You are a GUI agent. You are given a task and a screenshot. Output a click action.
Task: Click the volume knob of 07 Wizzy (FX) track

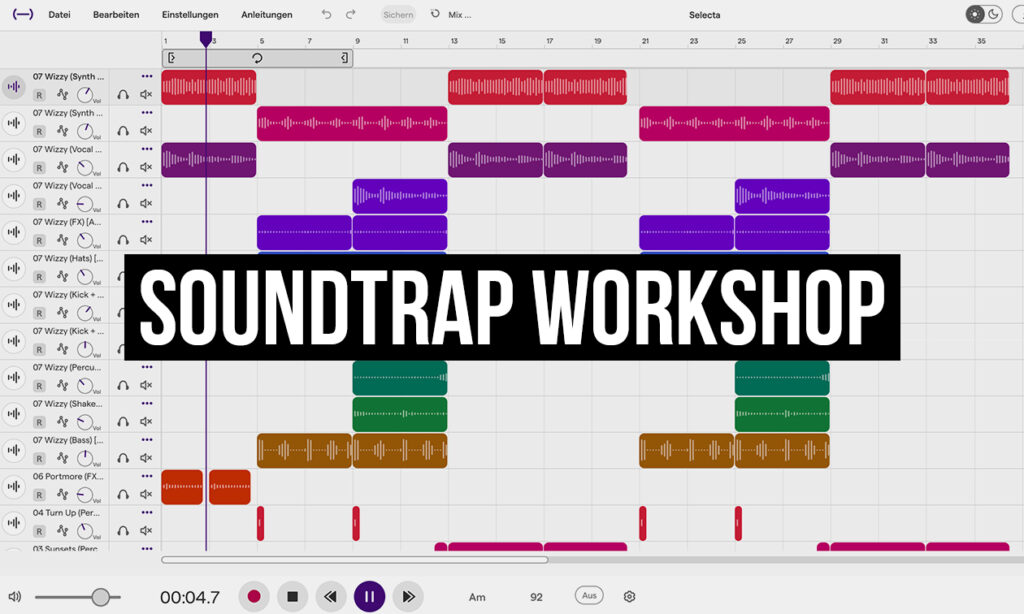pyautogui.click(x=85, y=240)
